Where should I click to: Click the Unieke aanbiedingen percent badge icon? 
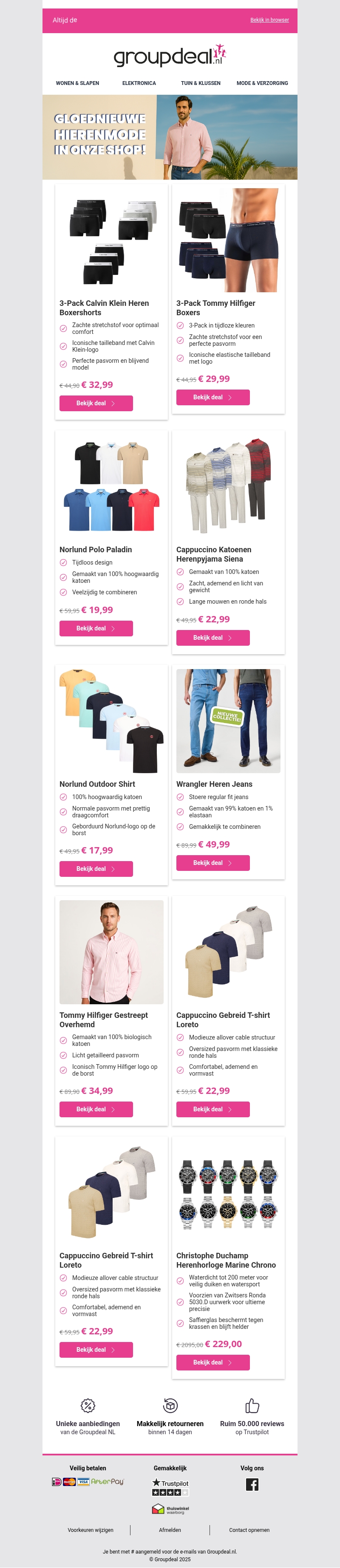click(88, 1405)
